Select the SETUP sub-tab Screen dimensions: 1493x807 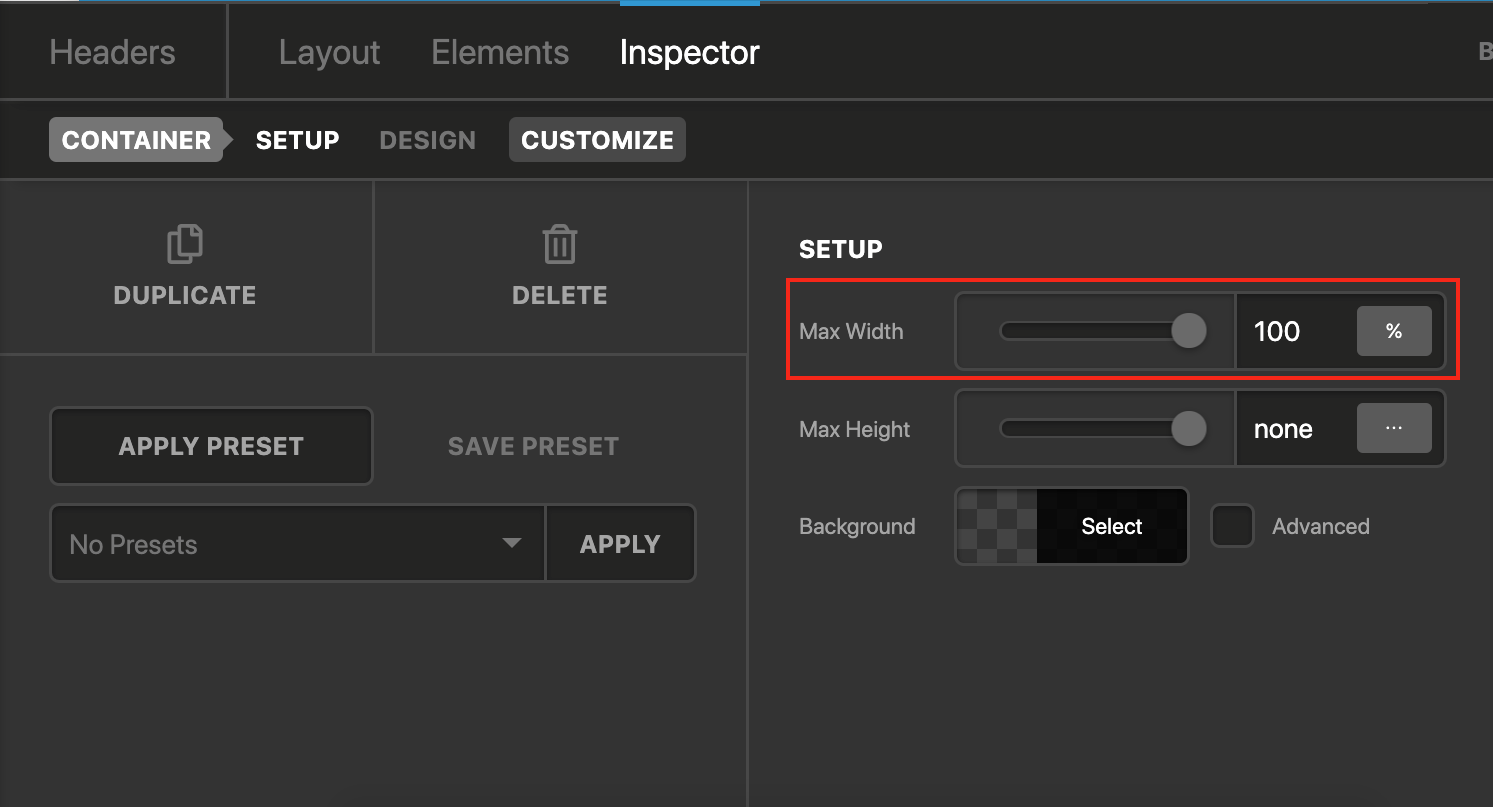[x=298, y=140]
